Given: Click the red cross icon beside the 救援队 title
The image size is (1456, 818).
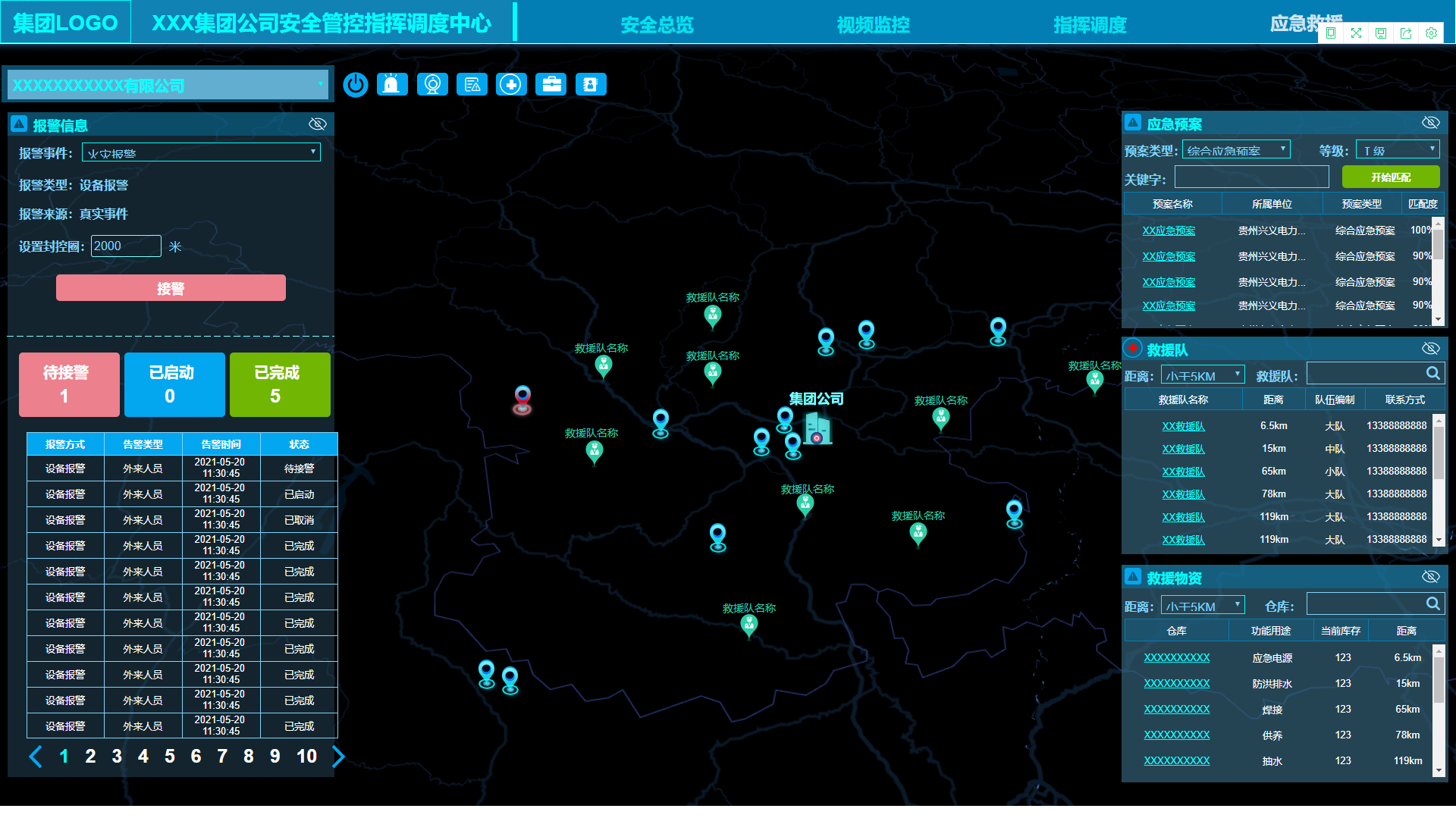Looking at the screenshot, I should (x=1133, y=348).
